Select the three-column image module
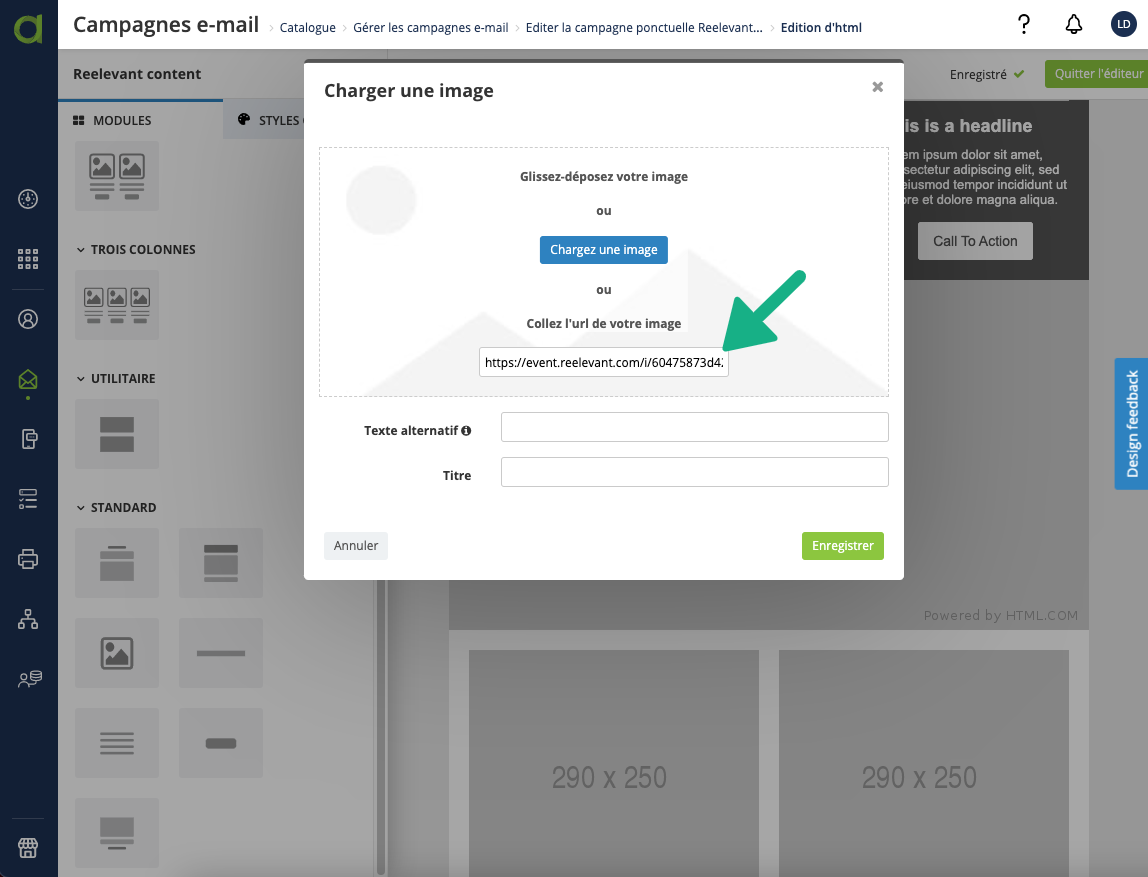This screenshot has width=1148, height=877. pos(117,305)
